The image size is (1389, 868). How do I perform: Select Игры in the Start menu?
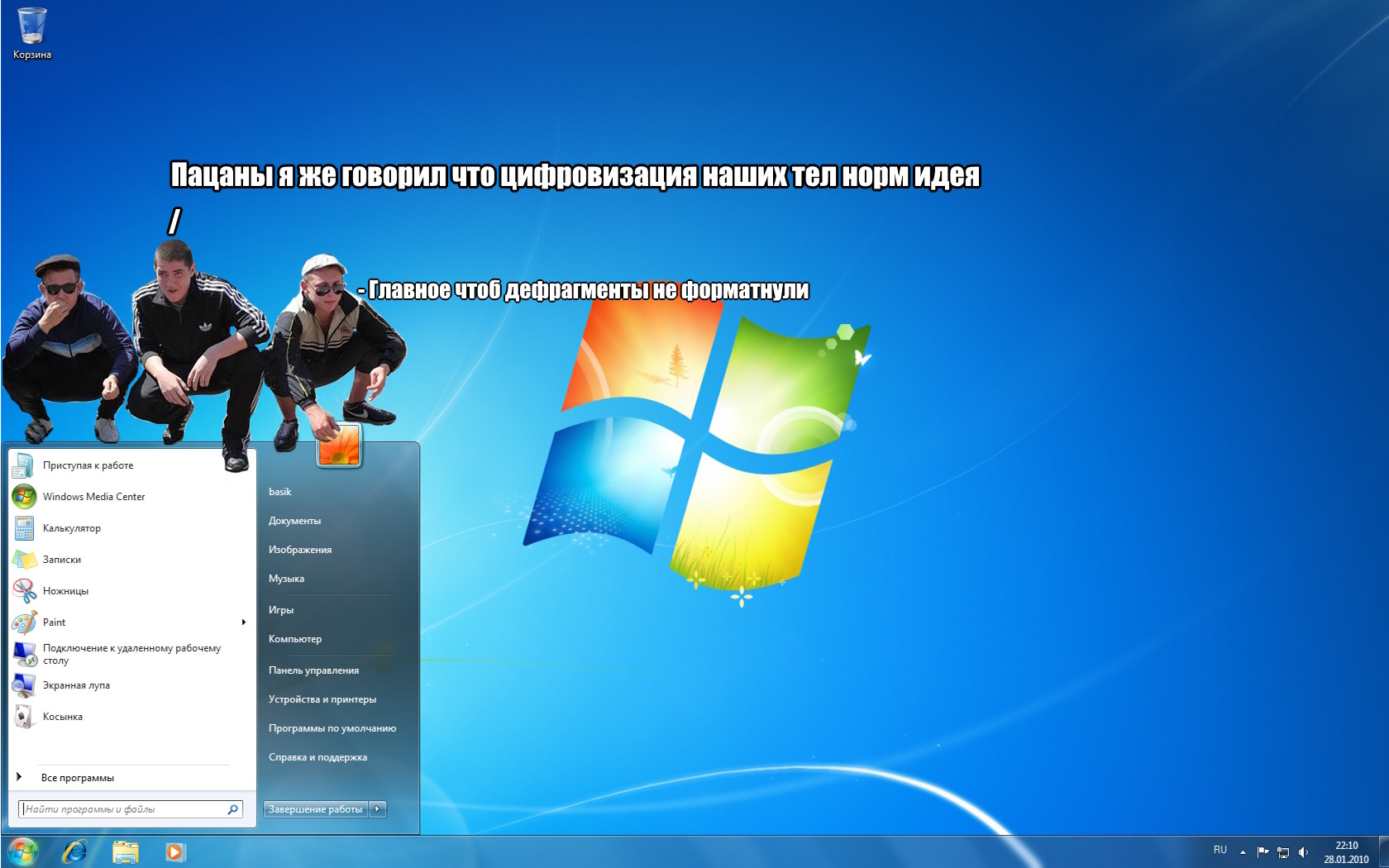pos(281,610)
